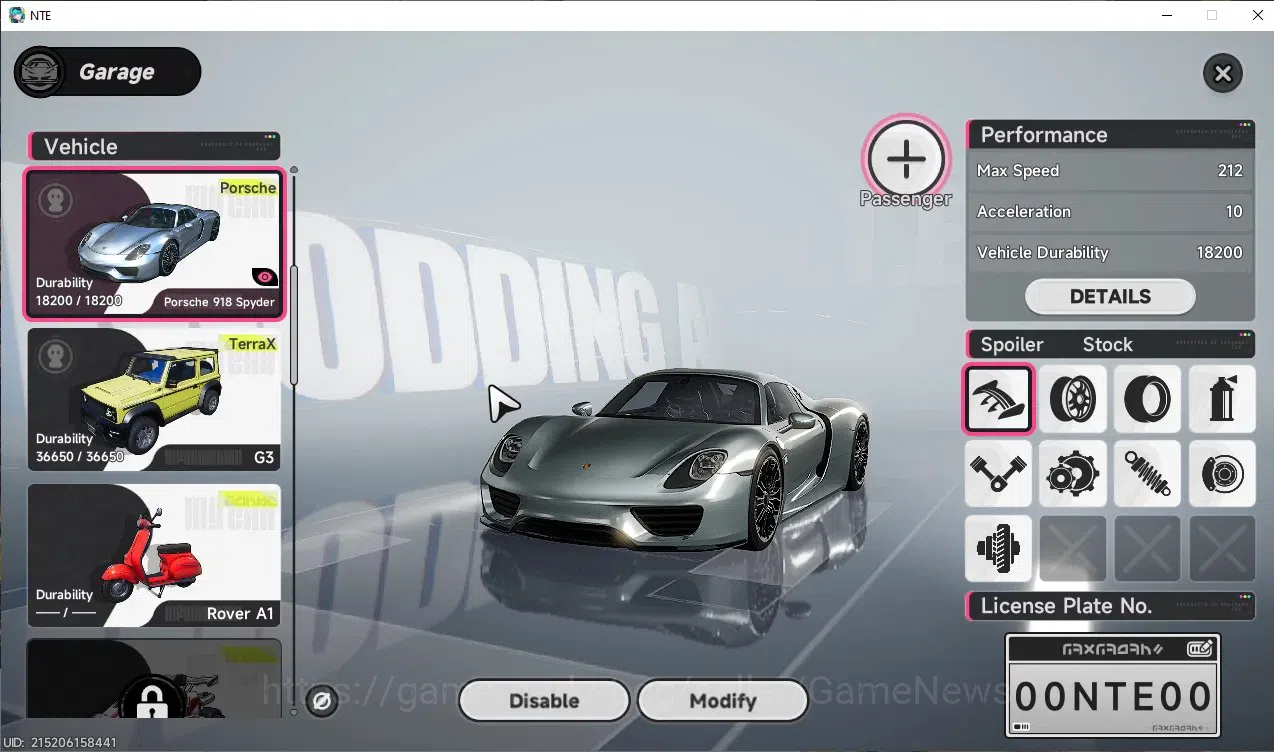Select the TerraX G3 vehicle card
The height and width of the screenshot is (752, 1274).
click(154, 400)
